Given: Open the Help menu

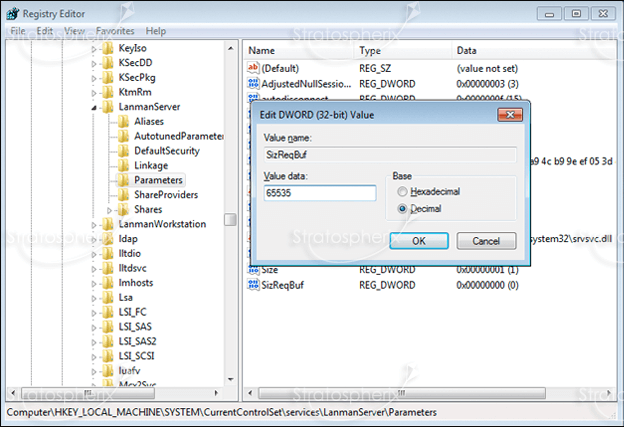Looking at the screenshot, I should tap(156, 31).
